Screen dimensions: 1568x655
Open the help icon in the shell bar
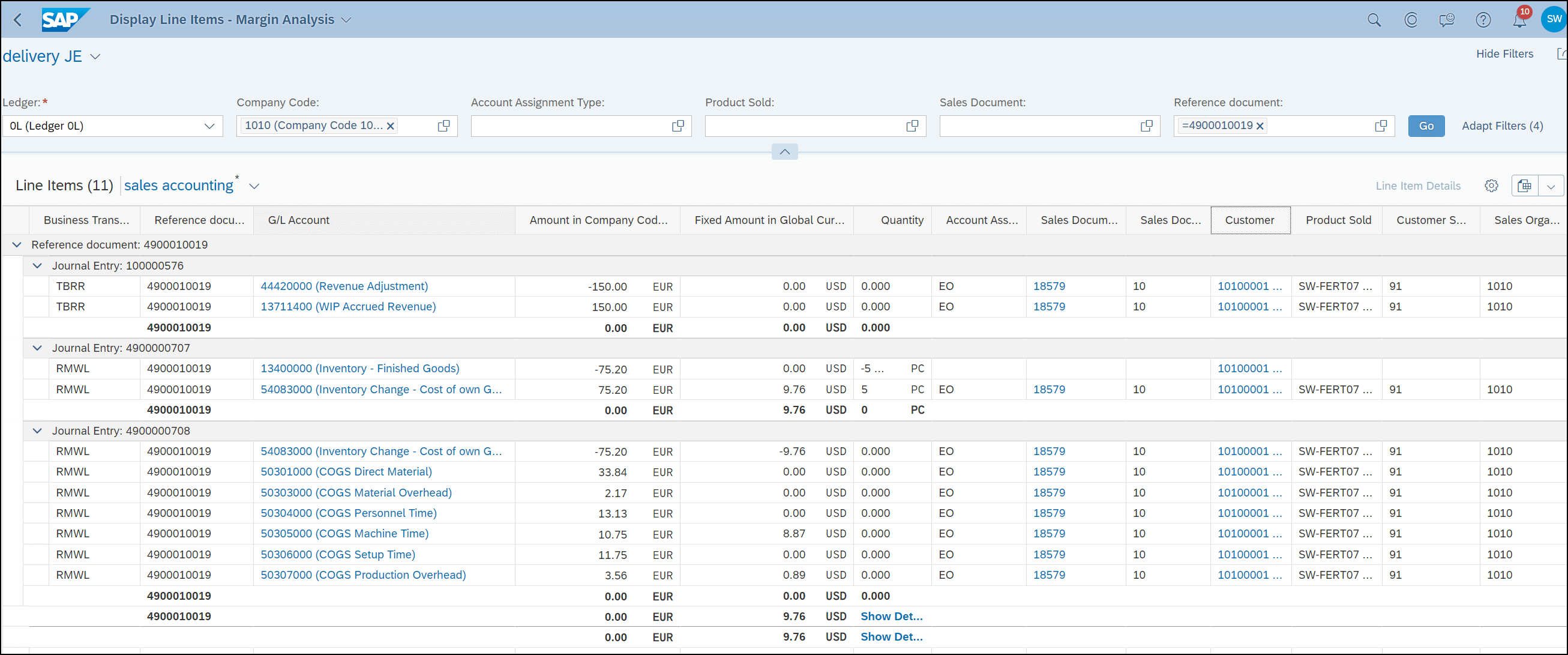pos(1483,19)
